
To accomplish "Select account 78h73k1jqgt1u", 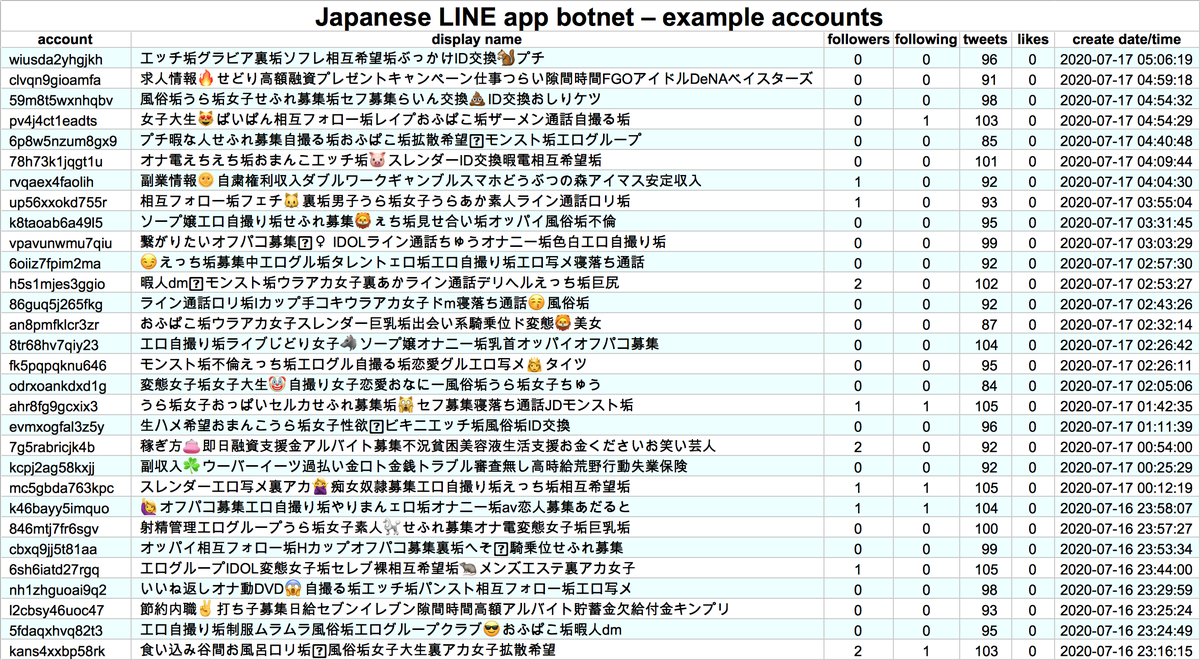I will pos(55,161).
